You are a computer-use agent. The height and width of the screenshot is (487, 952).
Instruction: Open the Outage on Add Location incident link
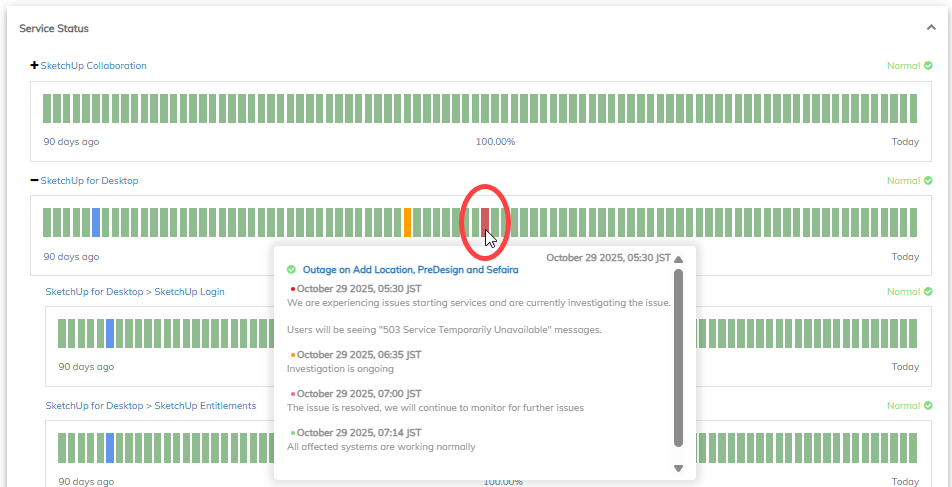click(410, 270)
